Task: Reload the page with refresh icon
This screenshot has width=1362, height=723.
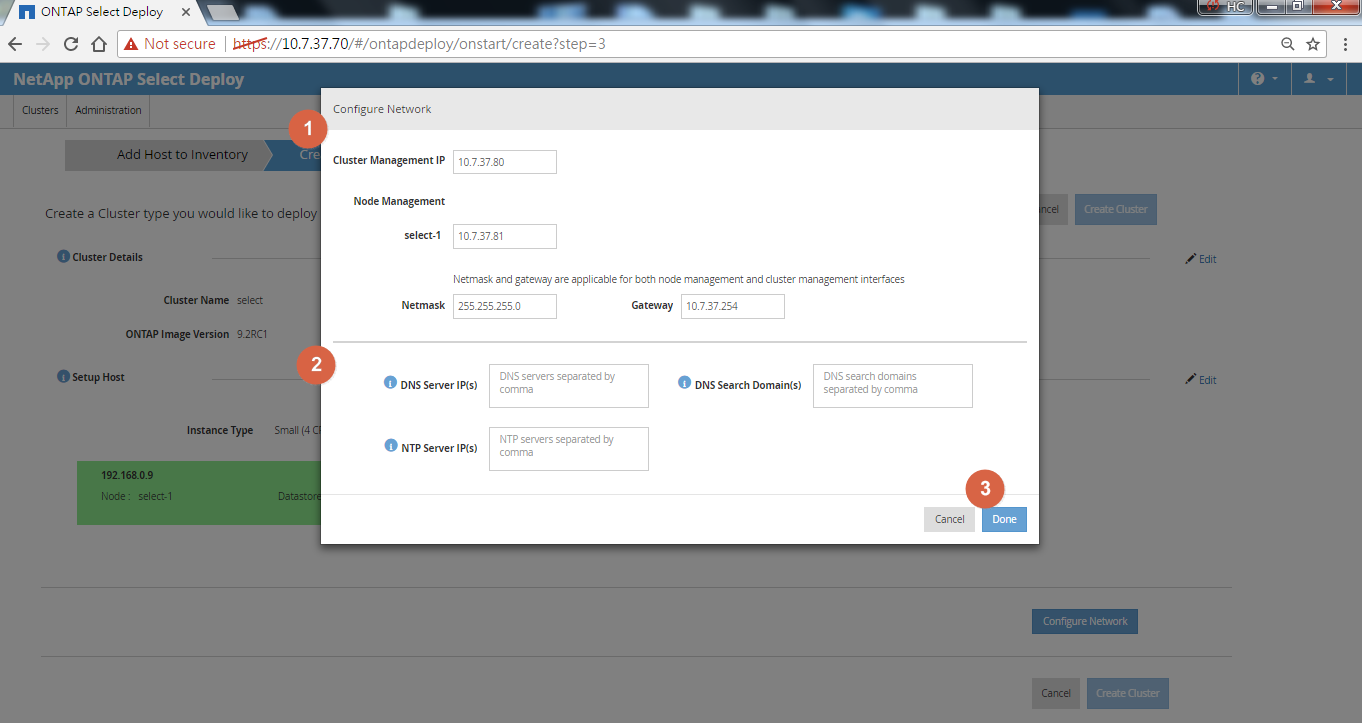Action: 71,44
